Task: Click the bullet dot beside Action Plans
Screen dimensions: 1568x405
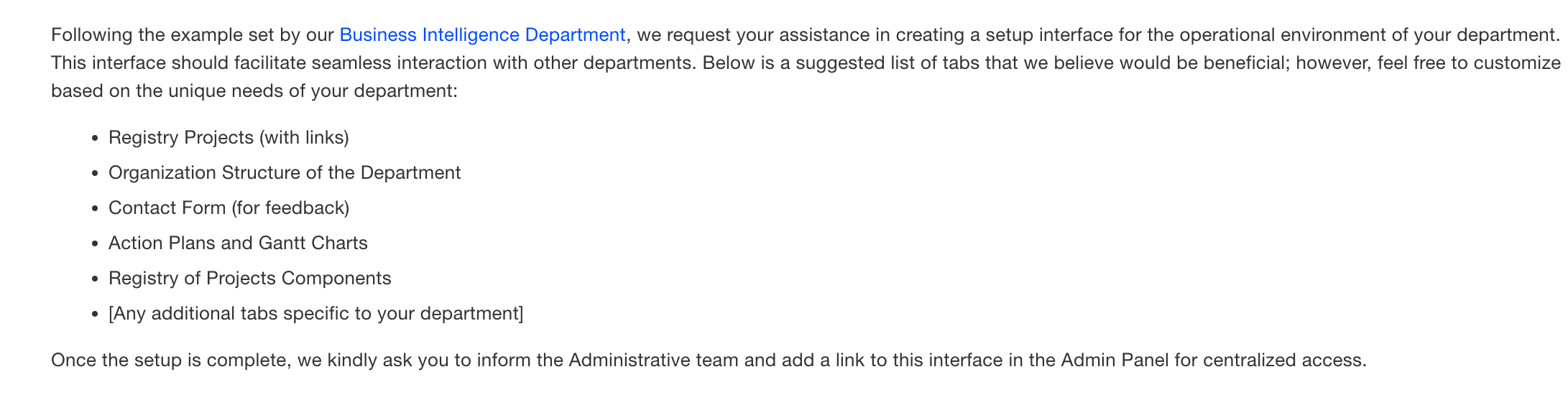Action: pyautogui.click(x=95, y=243)
